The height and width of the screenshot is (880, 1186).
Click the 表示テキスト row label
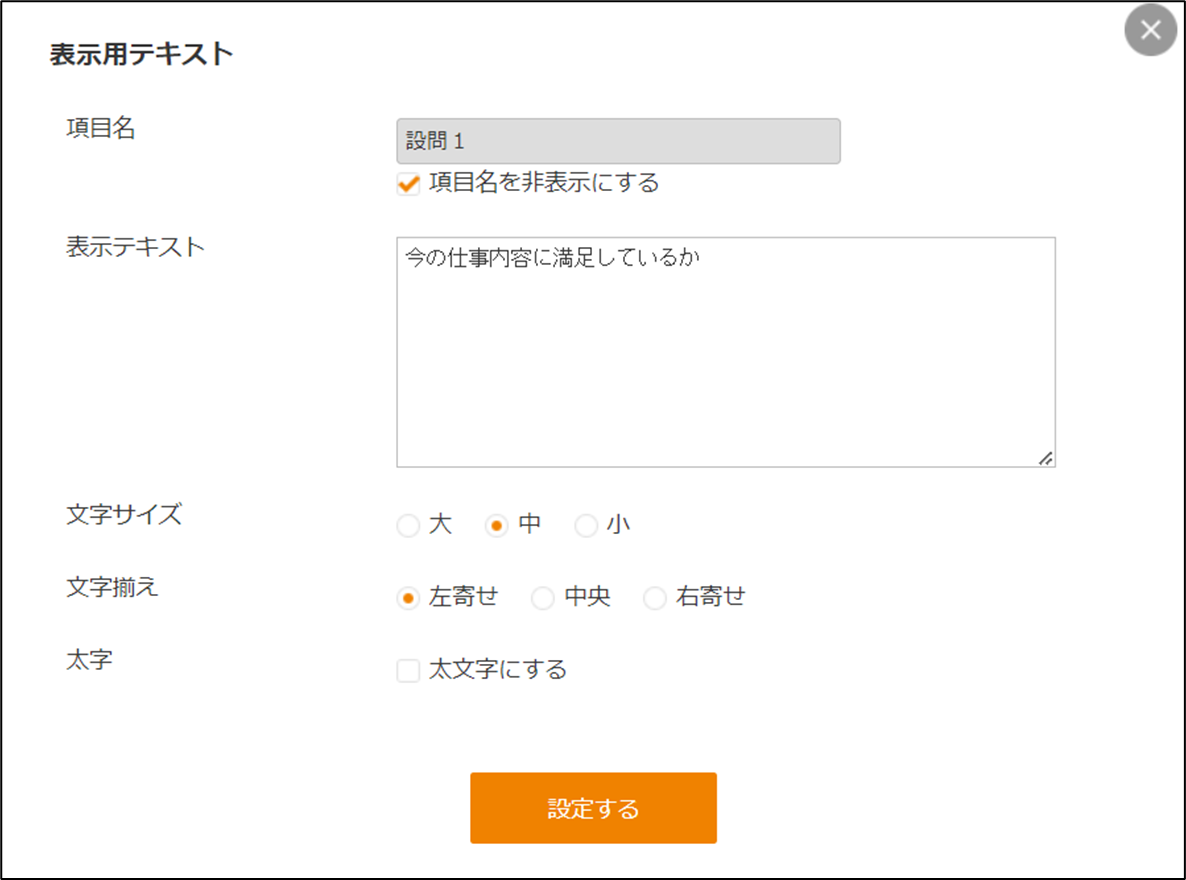point(135,247)
